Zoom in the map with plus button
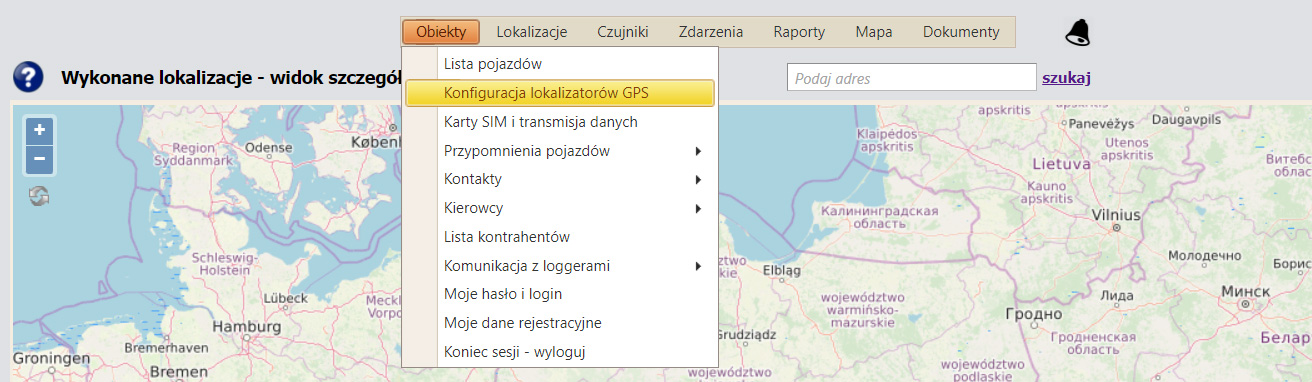Screen dimensions: 1312x382 (39, 130)
